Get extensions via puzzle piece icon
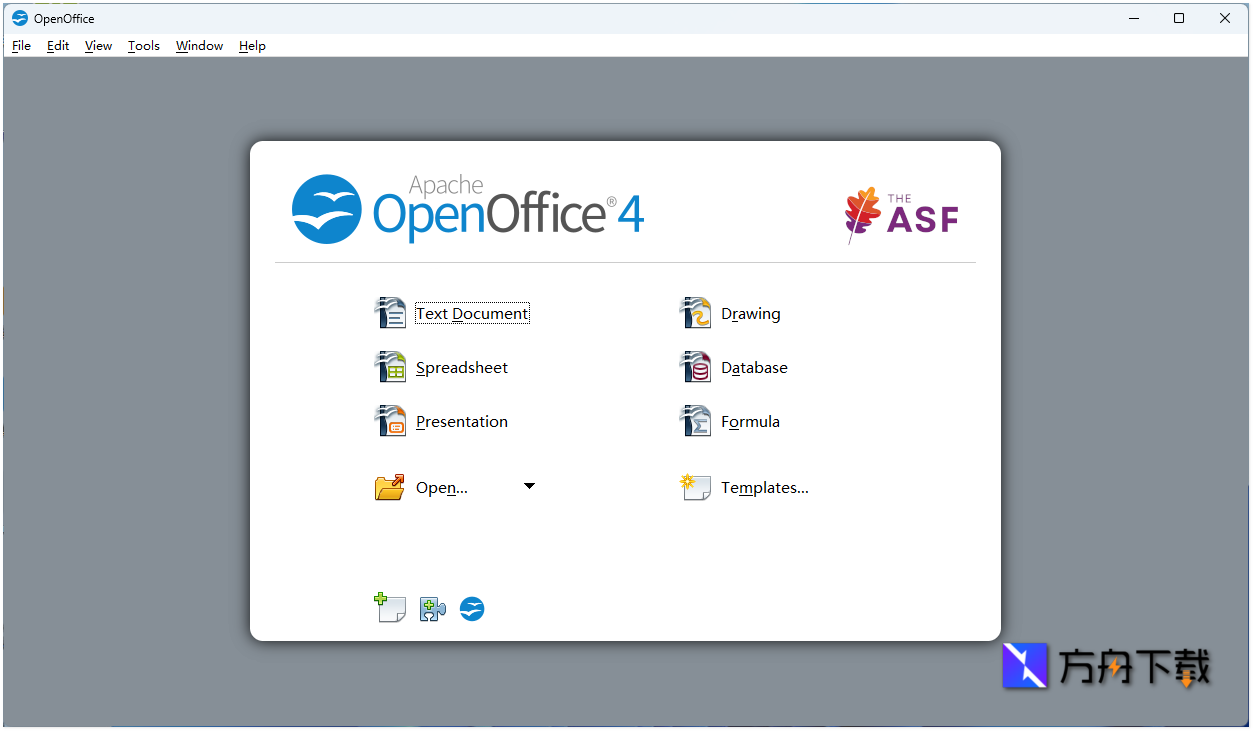The height and width of the screenshot is (731, 1253). [432, 609]
